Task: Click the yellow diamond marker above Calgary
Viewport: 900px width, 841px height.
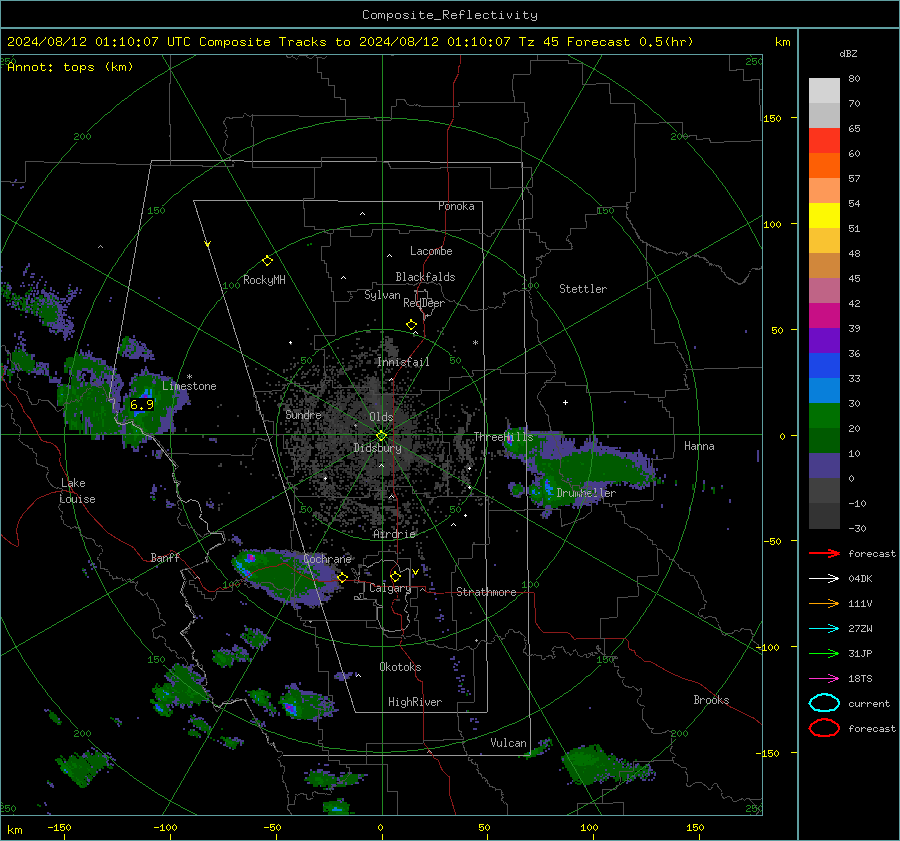Action: point(395,576)
